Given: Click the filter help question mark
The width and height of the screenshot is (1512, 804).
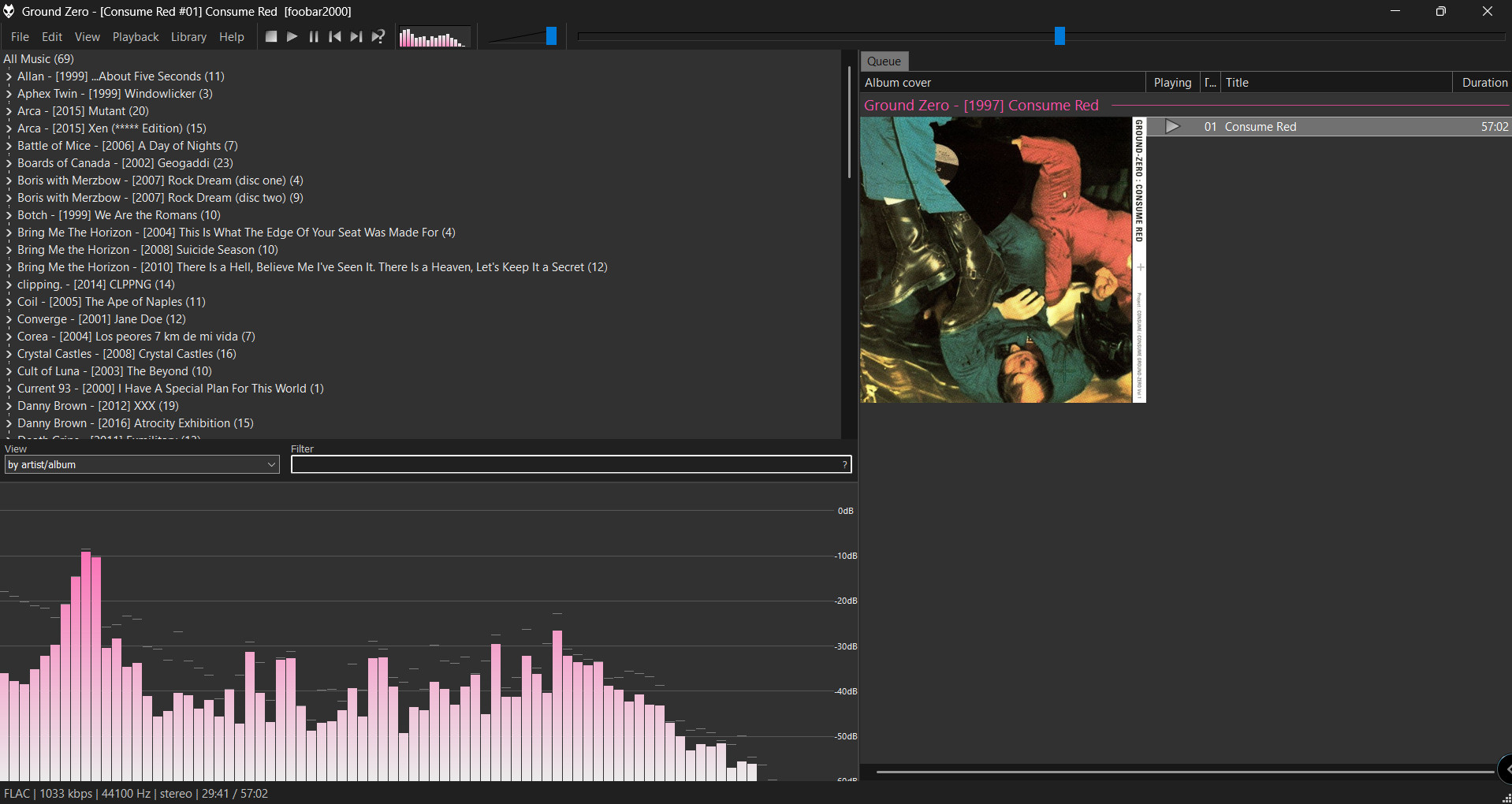Looking at the screenshot, I should [844, 464].
